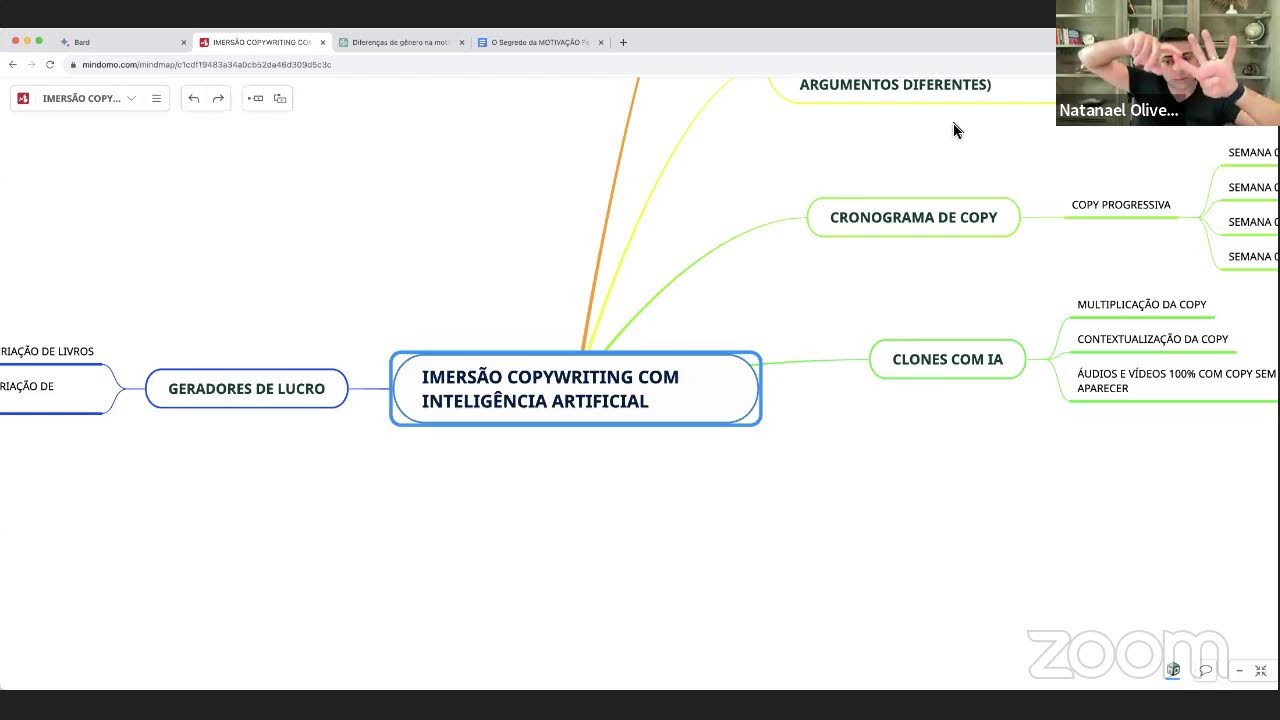1280x720 pixels.
Task: Click the insert topic toolbar icon
Action: click(x=256, y=98)
